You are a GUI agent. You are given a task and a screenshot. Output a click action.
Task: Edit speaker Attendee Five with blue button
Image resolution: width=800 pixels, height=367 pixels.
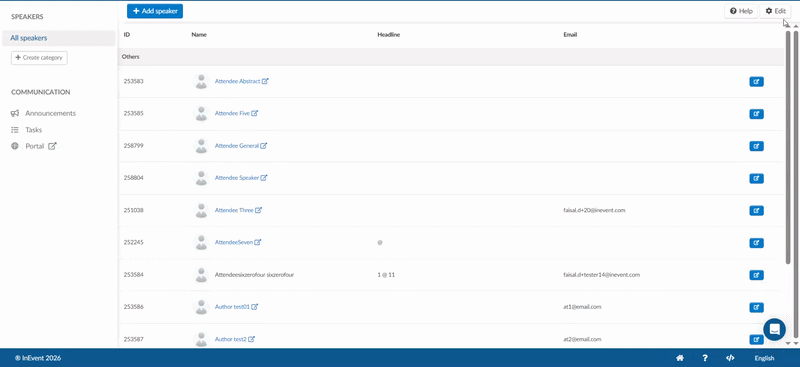tap(756, 114)
